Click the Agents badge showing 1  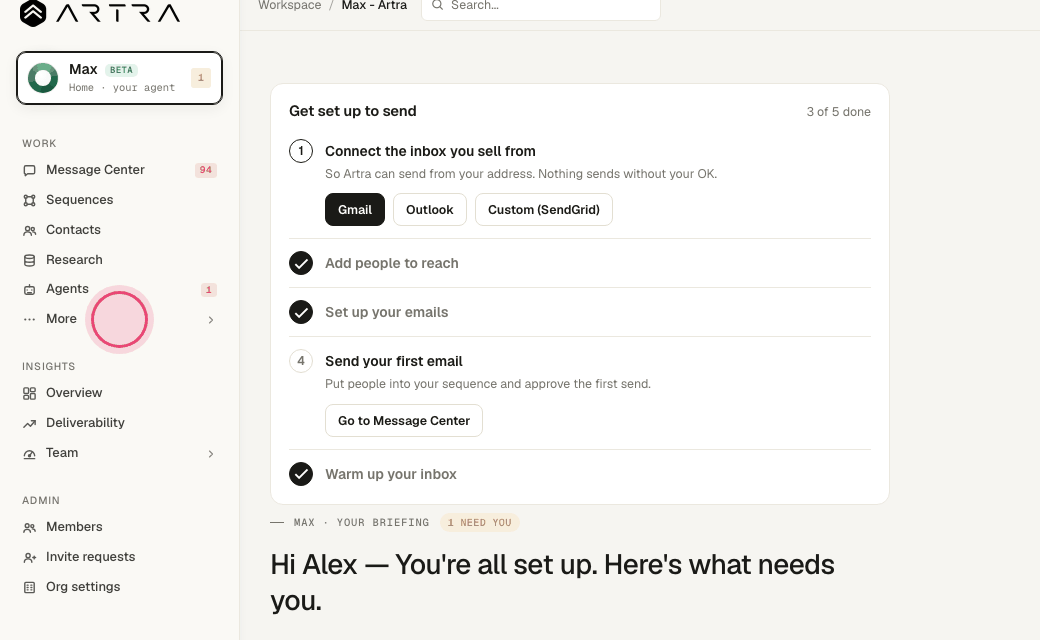pos(208,290)
